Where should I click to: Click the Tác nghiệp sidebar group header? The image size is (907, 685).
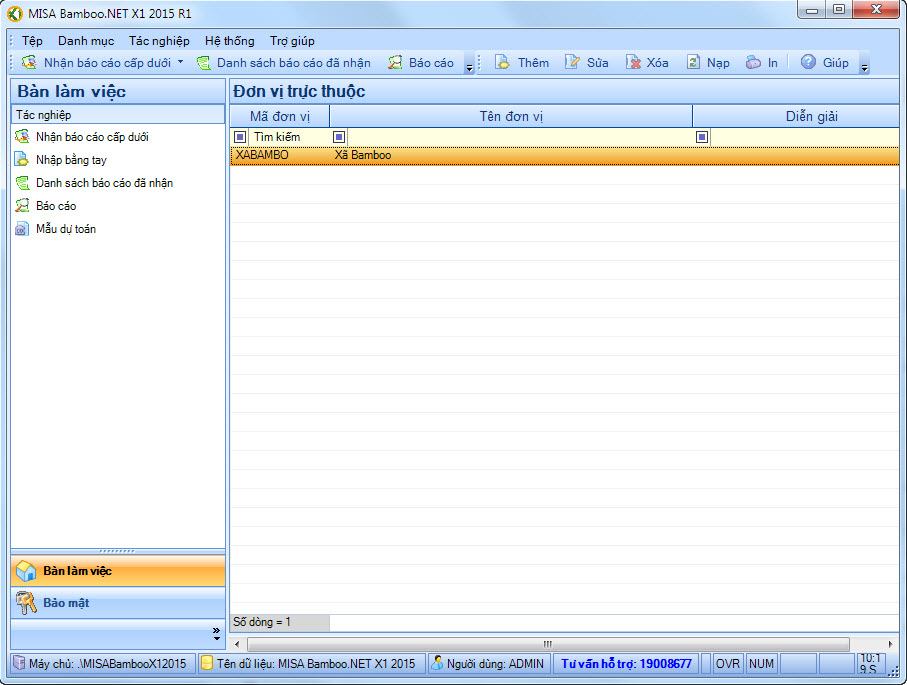click(x=118, y=115)
